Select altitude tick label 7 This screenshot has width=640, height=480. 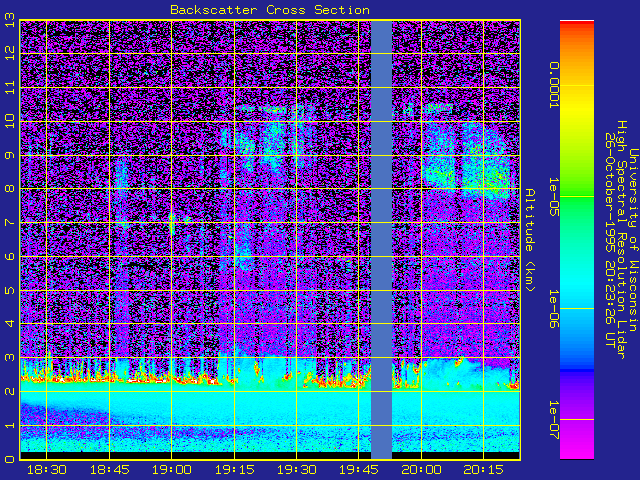[10, 222]
